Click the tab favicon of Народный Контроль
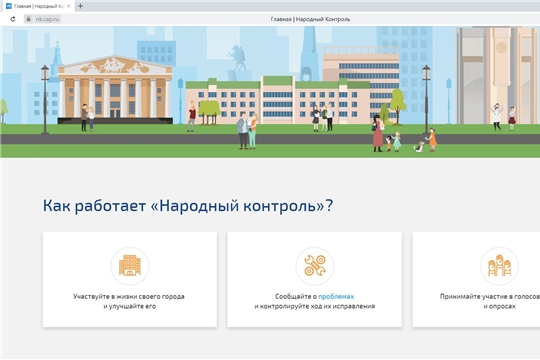 [9, 6]
